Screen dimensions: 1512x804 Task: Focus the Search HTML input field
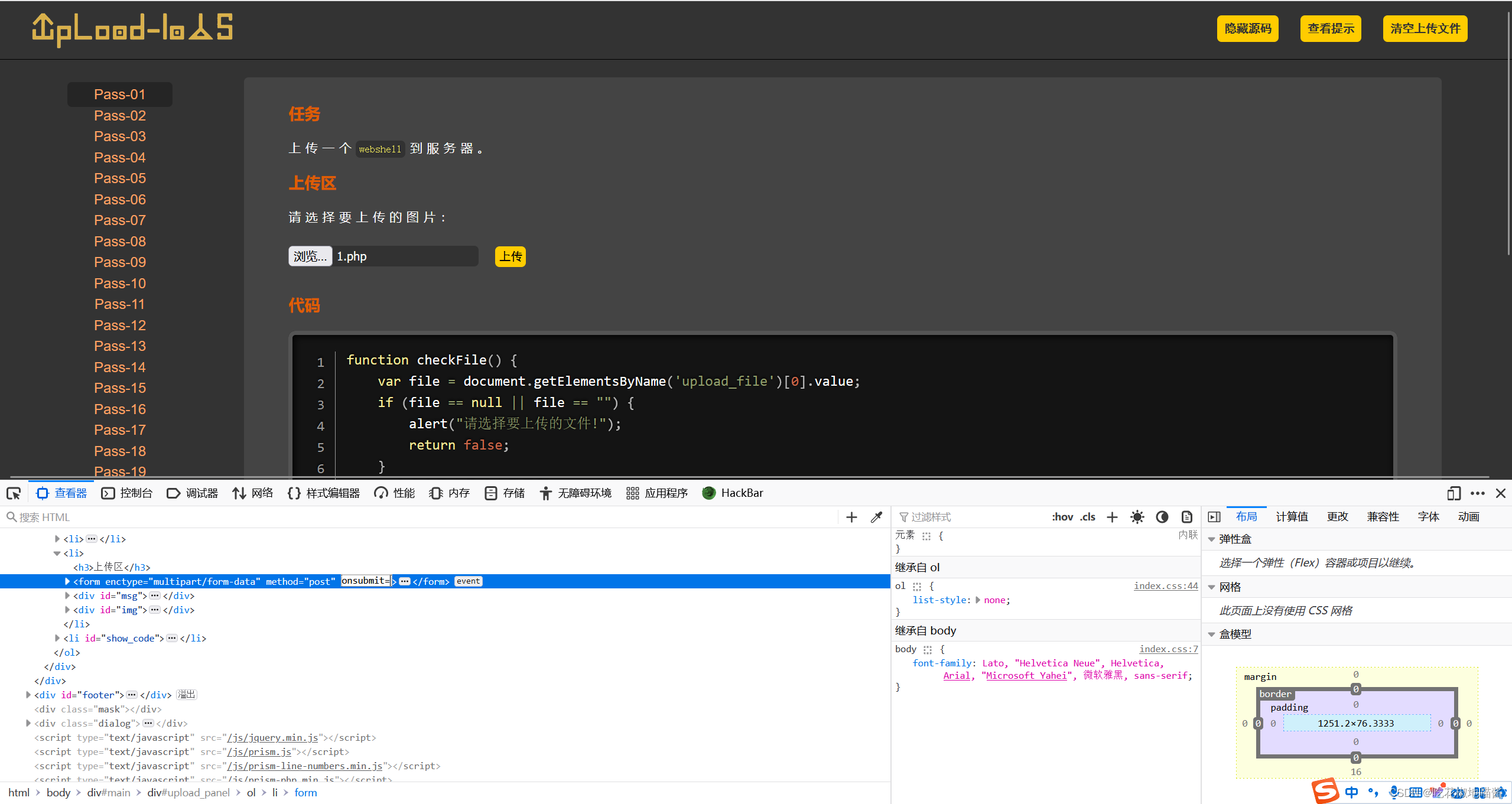pos(420,517)
